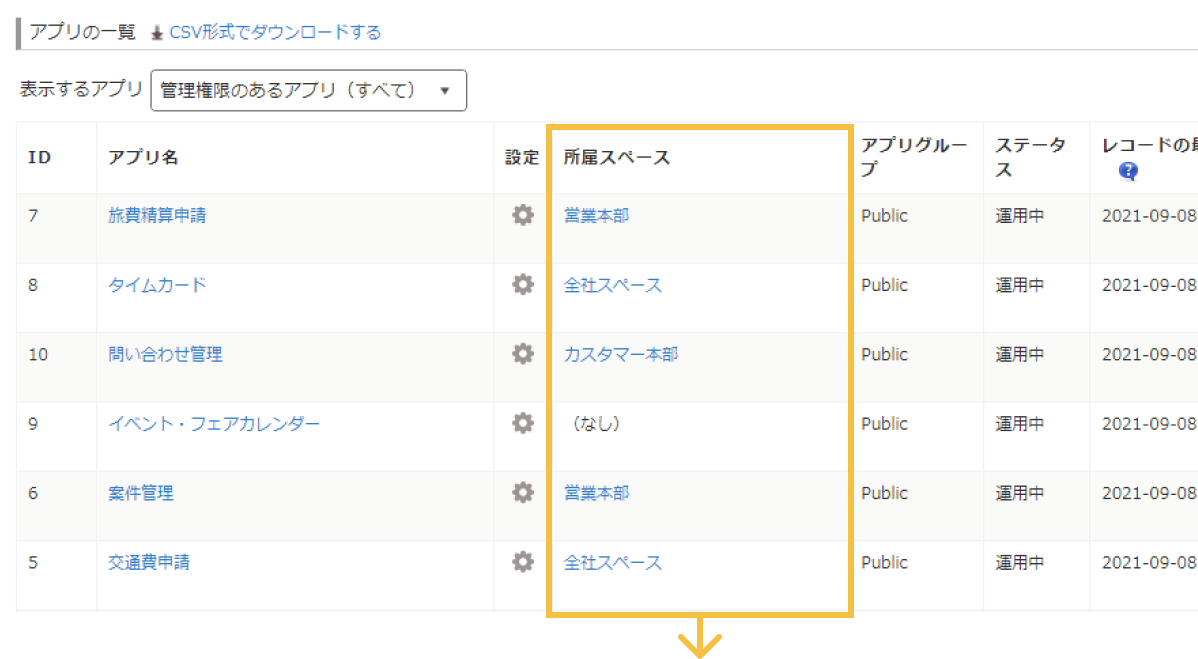Open settings gear for 案件管理 app

click(x=522, y=493)
